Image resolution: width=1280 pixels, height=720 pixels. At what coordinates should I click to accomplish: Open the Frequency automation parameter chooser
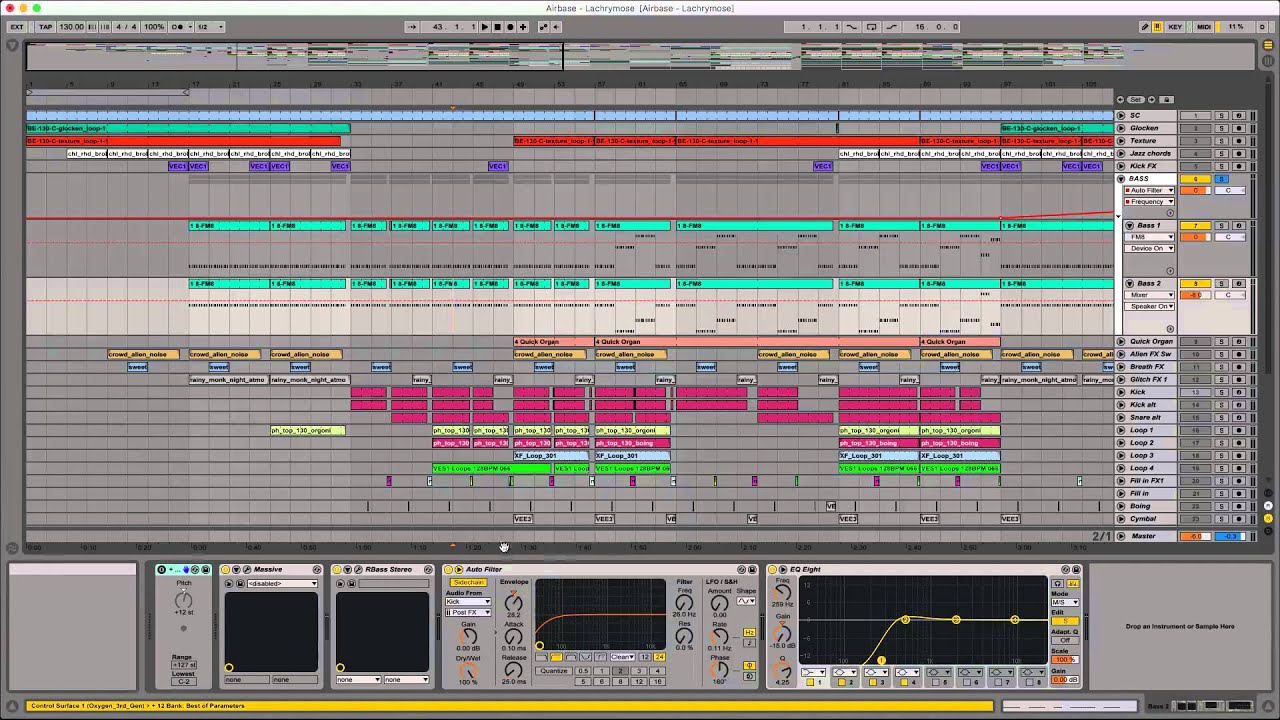[1149, 201]
